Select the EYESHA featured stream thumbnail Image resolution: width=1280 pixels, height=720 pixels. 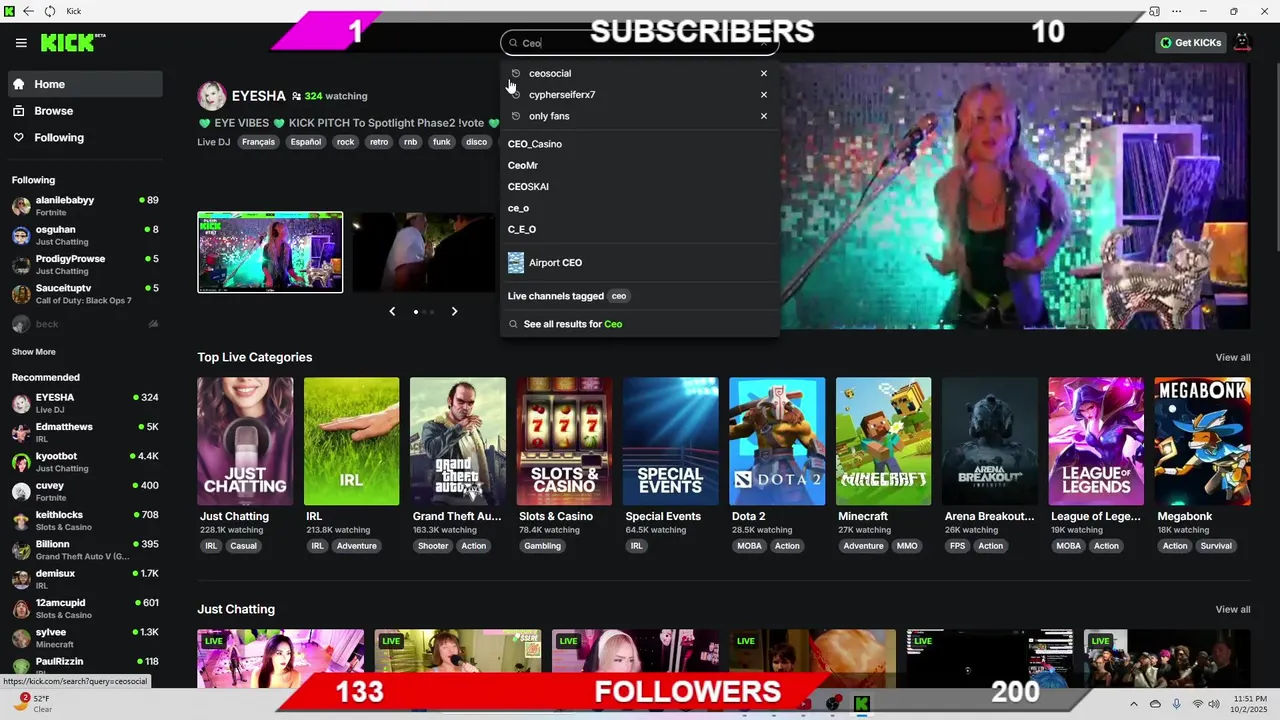tap(270, 252)
